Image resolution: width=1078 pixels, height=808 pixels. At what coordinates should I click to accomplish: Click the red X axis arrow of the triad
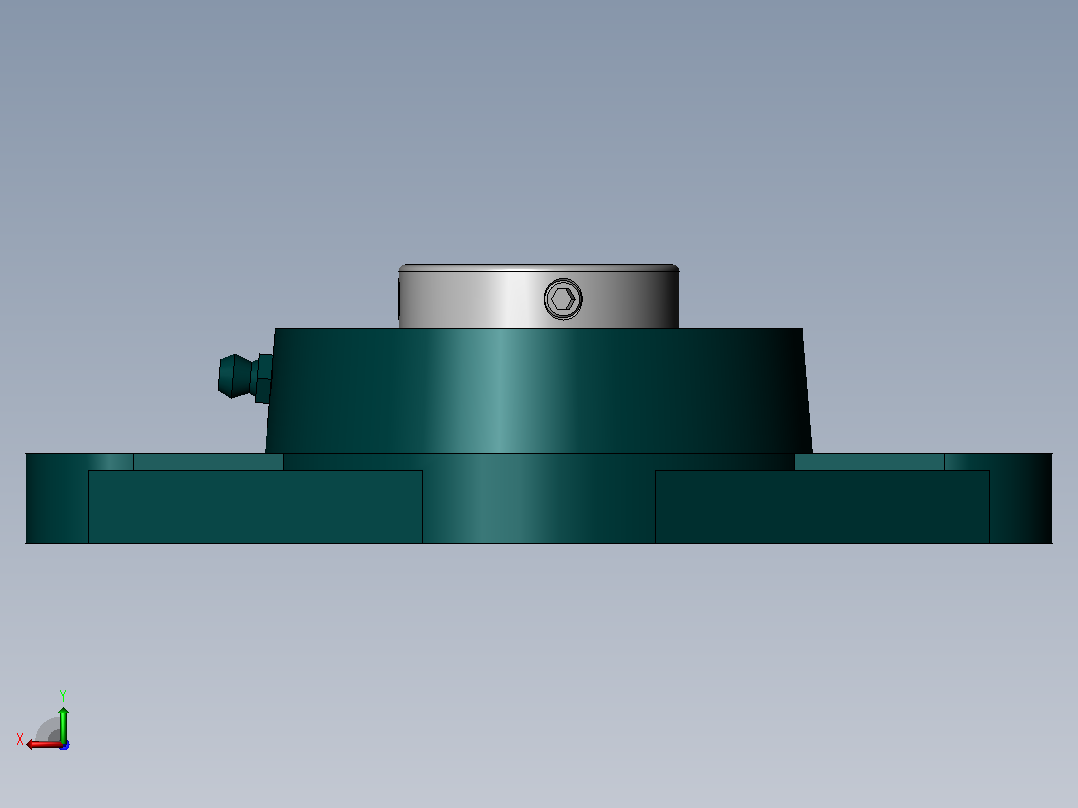[43, 745]
